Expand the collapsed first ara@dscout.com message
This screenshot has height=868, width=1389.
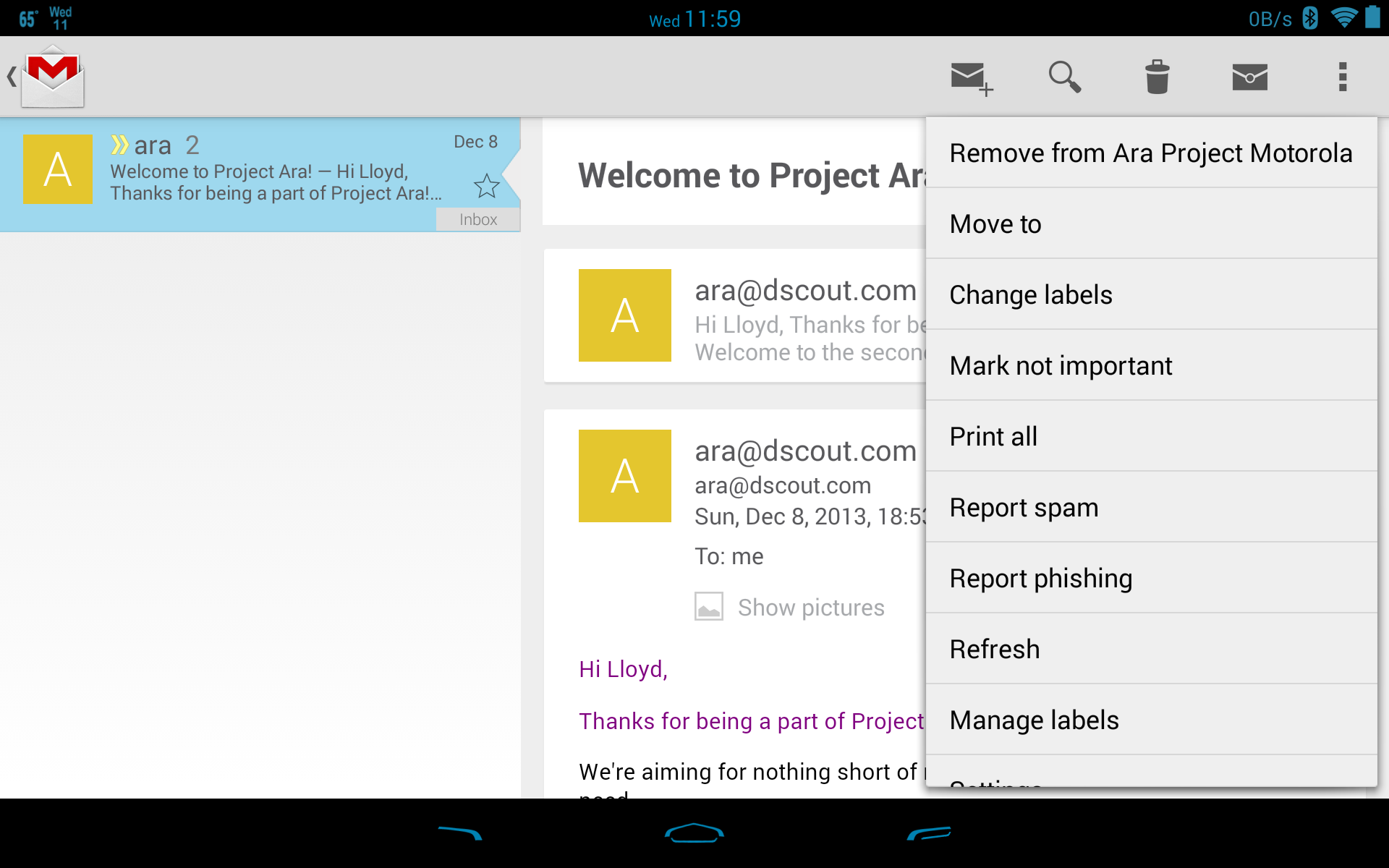[x=735, y=315]
